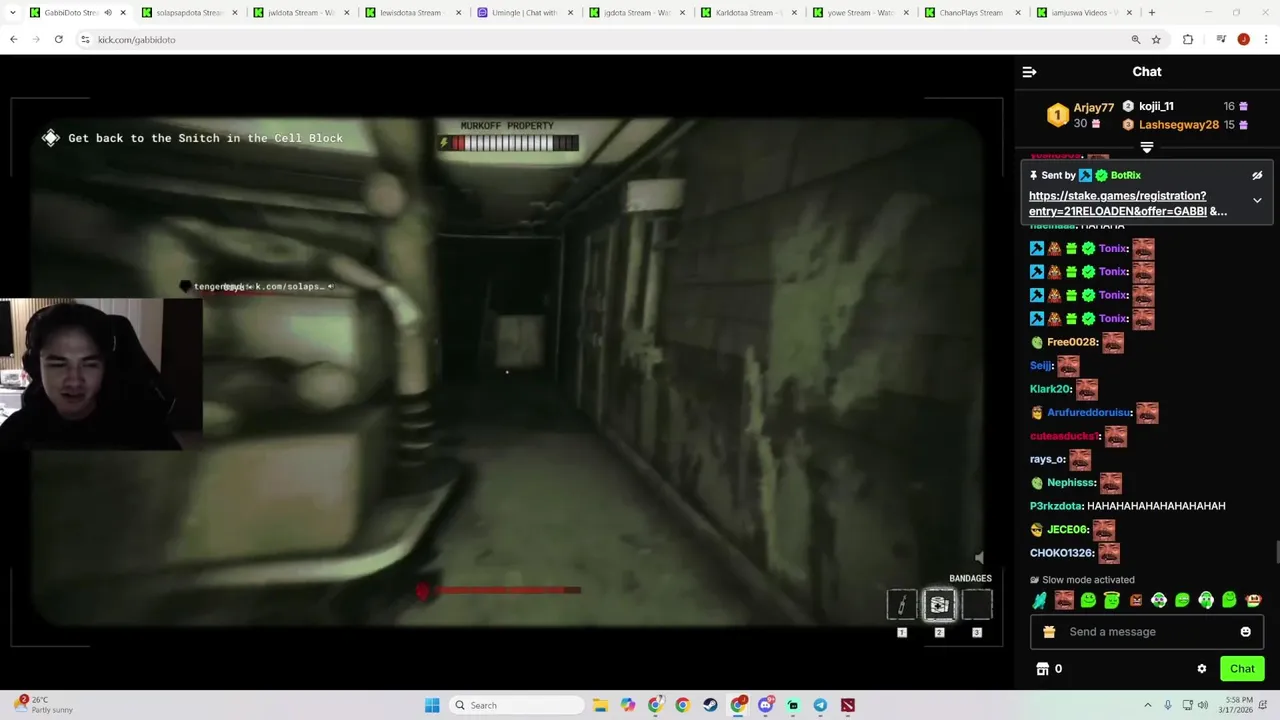Show hidden system tray icons
Image resolution: width=1280 pixels, height=720 pixels.
click(x=1147, y=705)
